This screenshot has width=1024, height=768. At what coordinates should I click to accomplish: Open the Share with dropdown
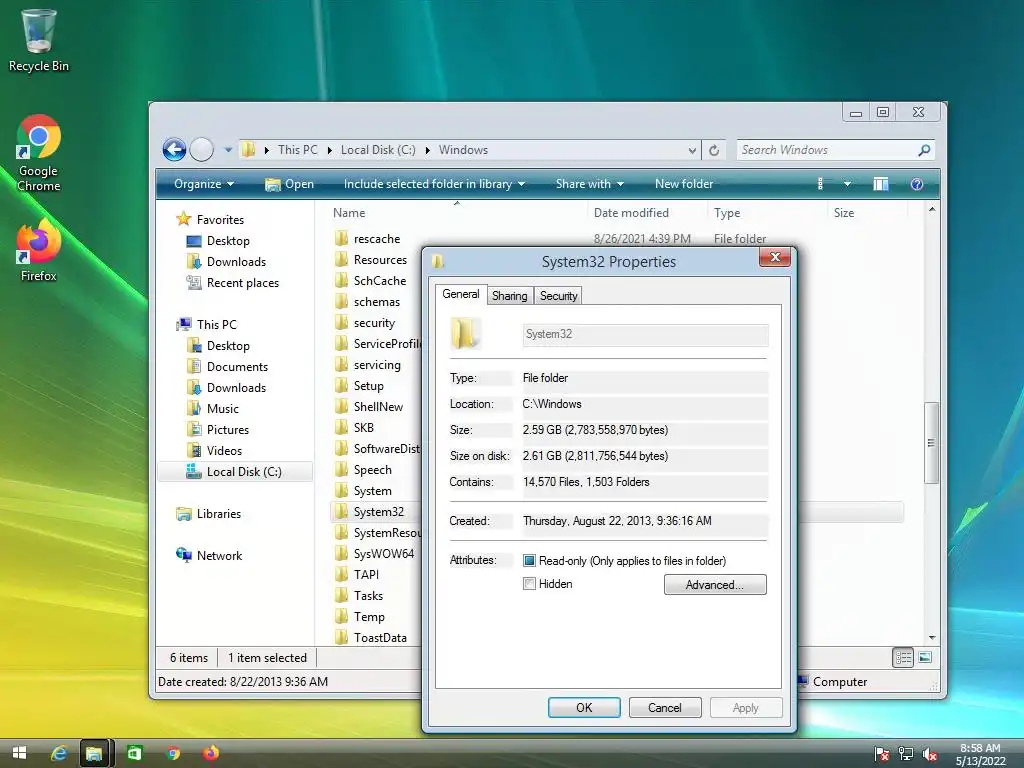(590, 184)
